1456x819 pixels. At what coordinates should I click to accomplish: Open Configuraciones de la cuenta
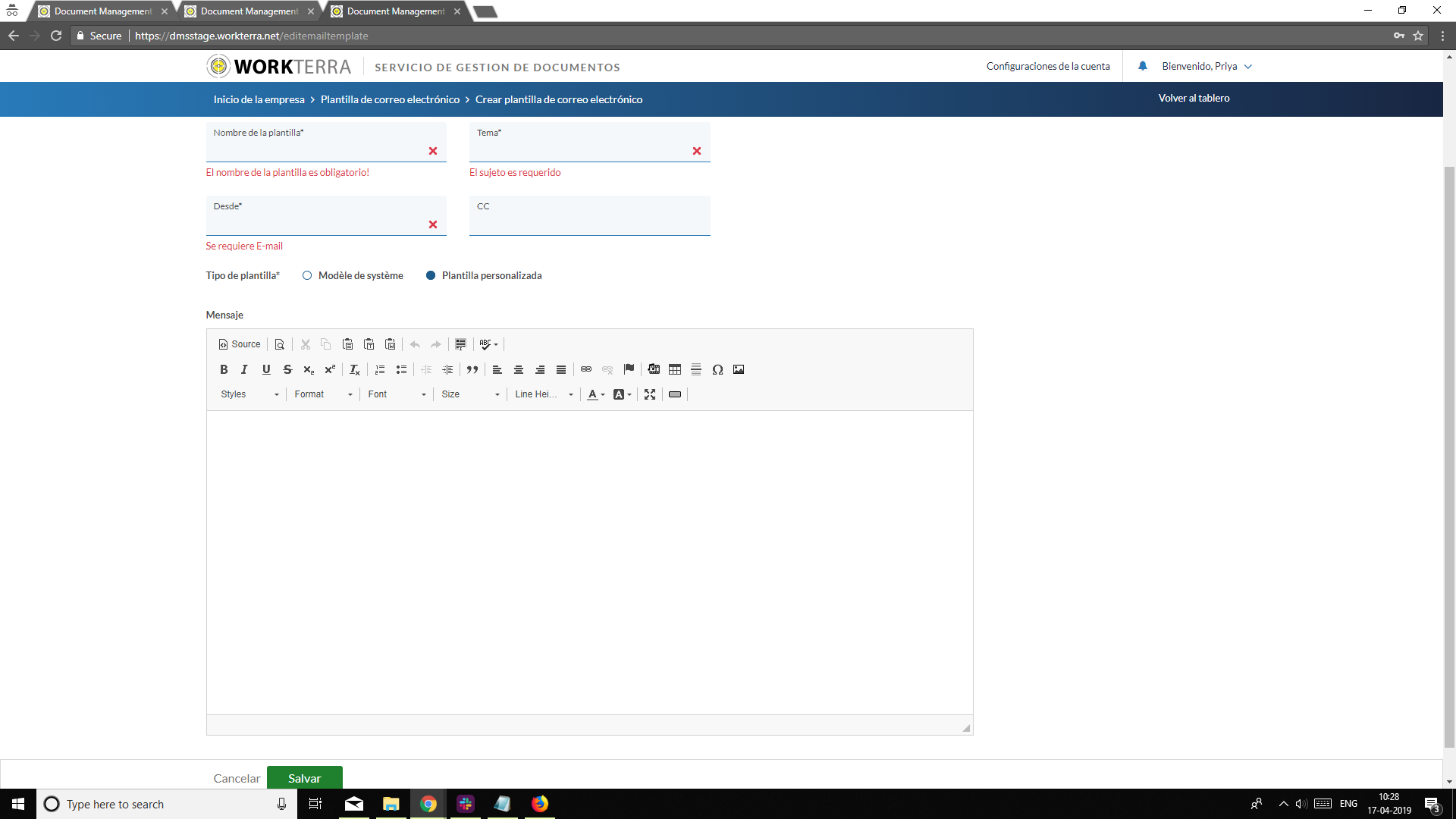click(x=1047, y=67)
